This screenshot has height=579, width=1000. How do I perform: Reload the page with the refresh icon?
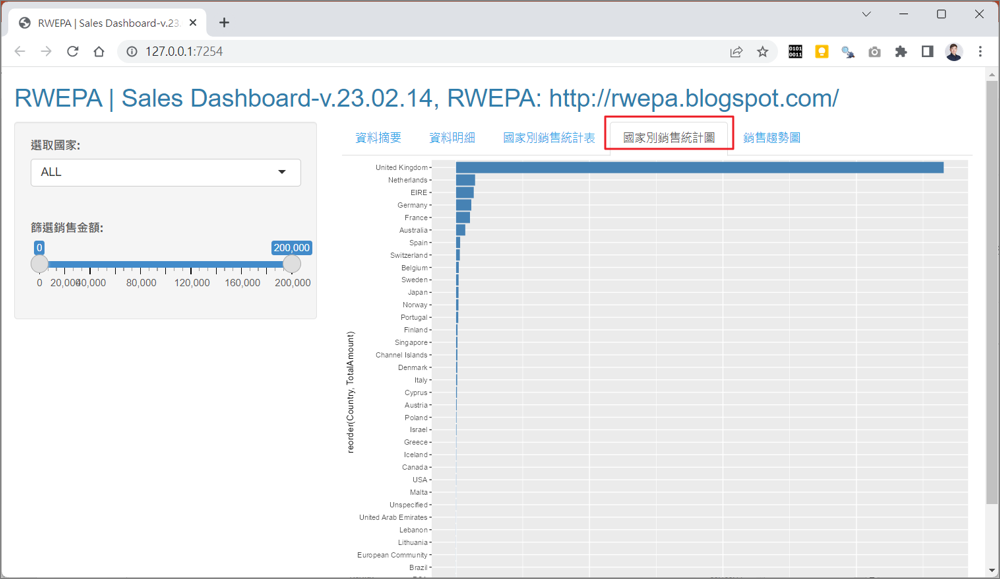pos(72,52)
